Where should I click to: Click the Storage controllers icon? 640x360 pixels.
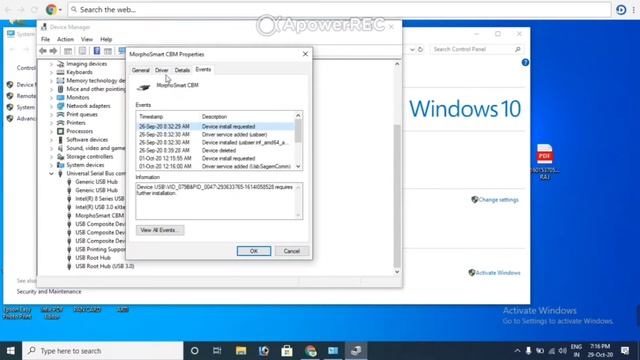pyautogui.click(x=60, y=156)
